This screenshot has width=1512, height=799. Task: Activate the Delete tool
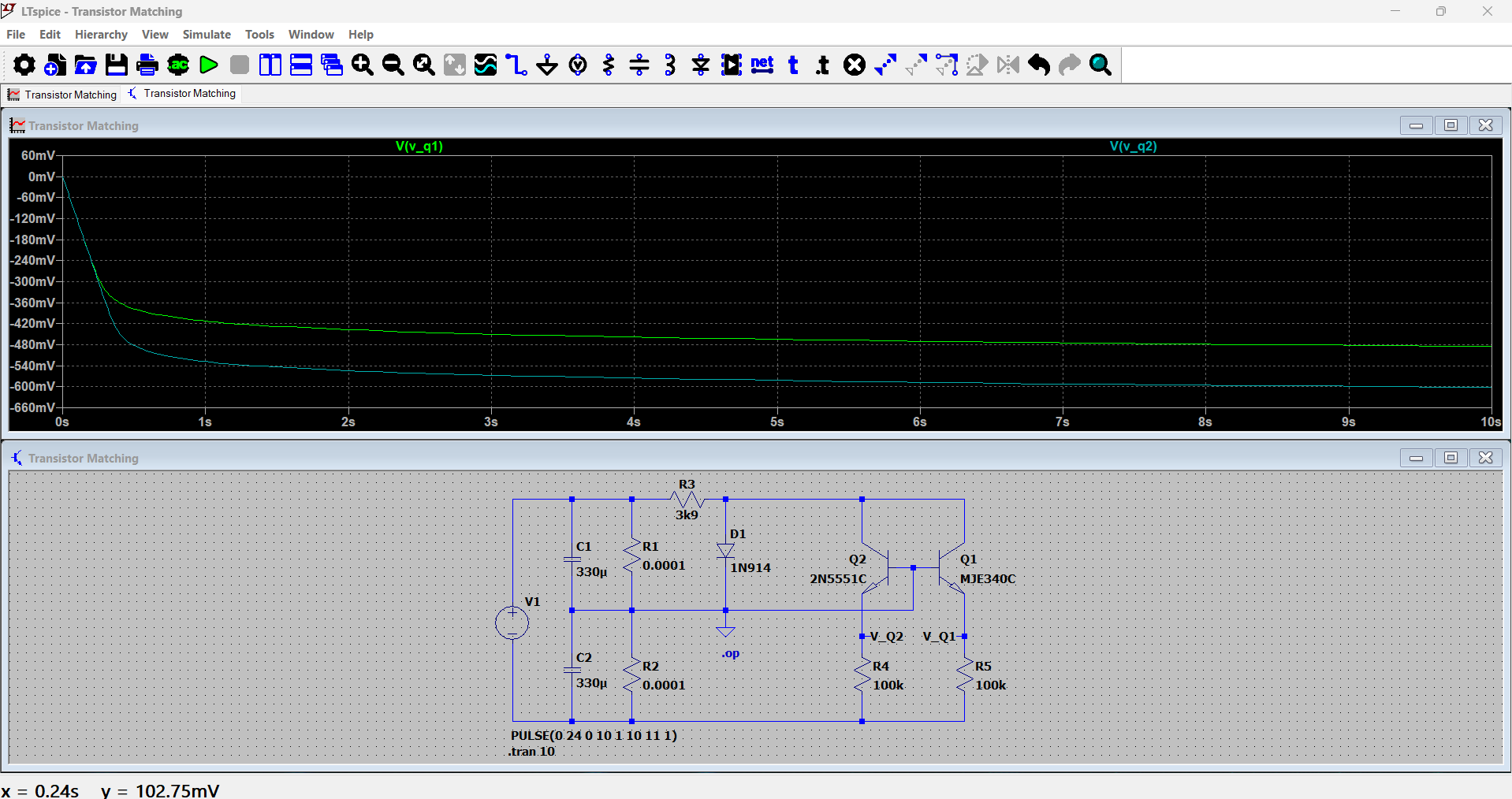coord(855,65)
